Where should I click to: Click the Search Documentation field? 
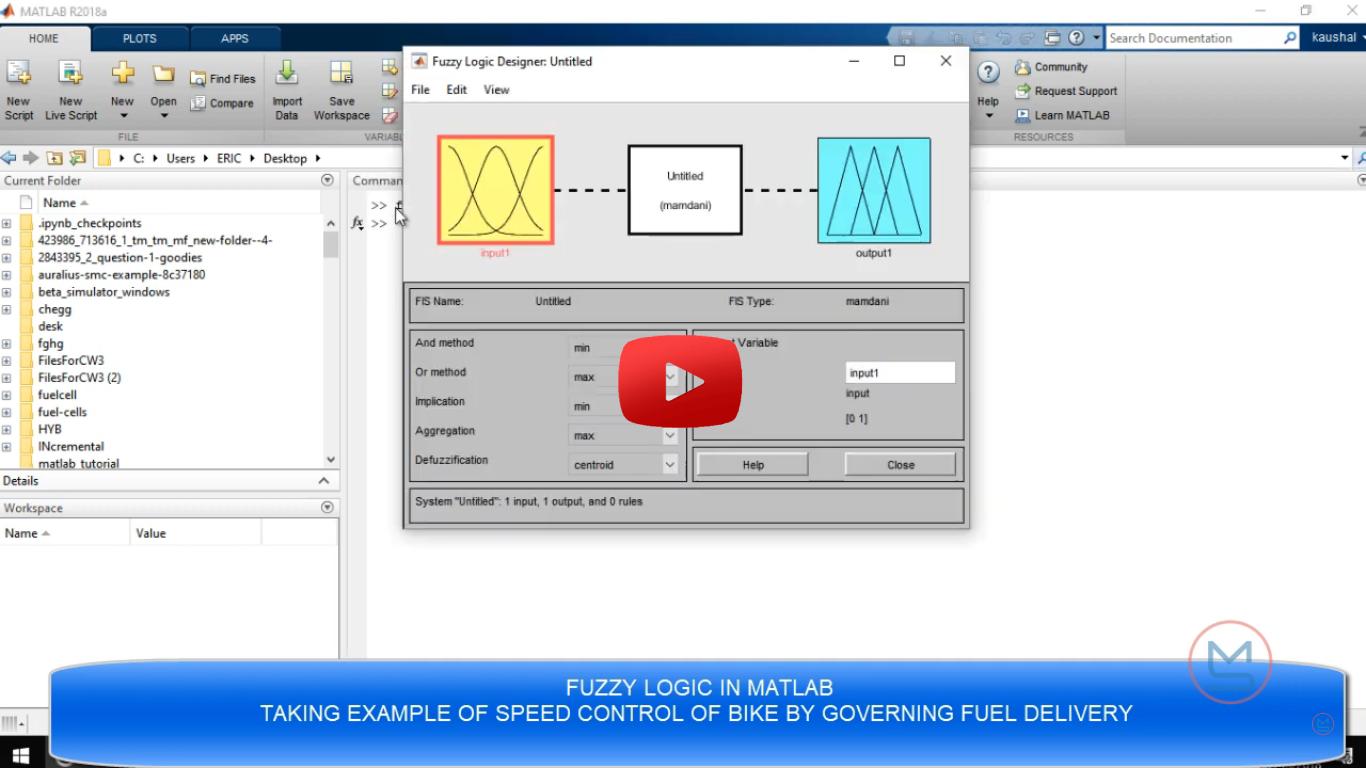[1195, 38]
